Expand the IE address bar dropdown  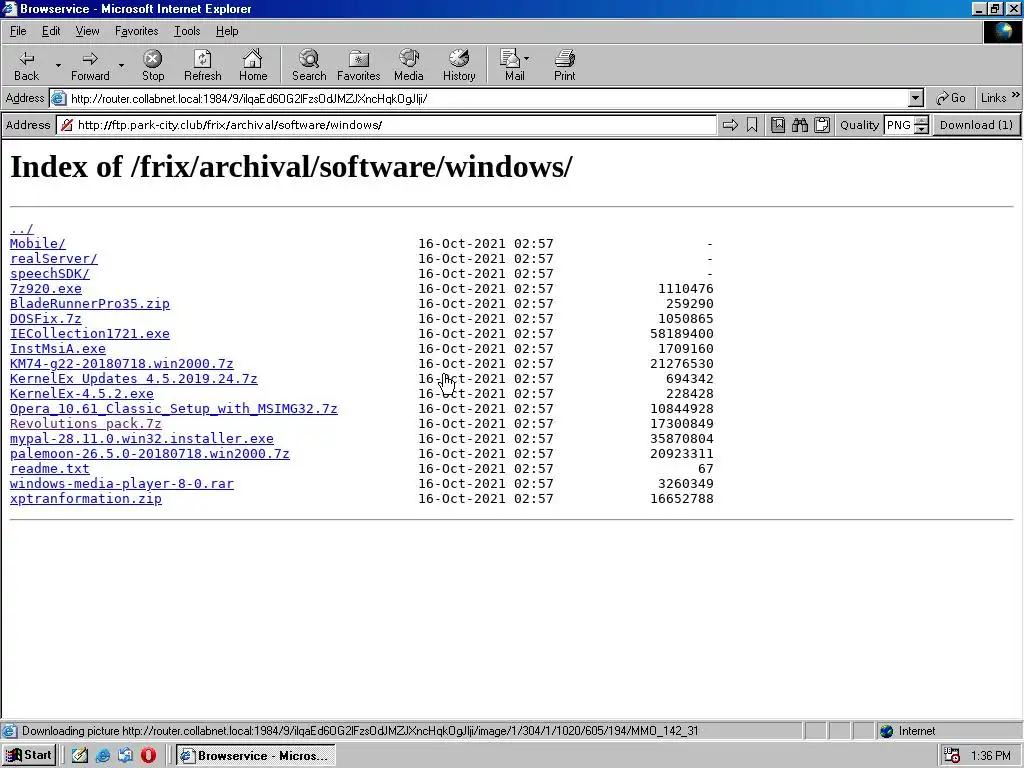pos(916,98)
